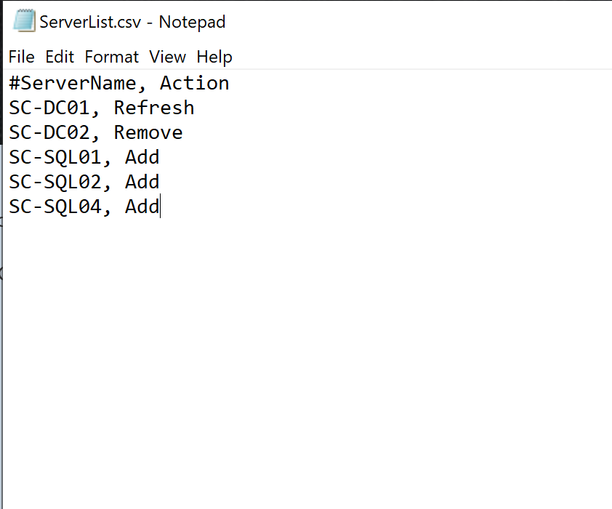Viewport: 612px width, 509px height.
Task: Click the word Remove
Action: pos(147,133)
